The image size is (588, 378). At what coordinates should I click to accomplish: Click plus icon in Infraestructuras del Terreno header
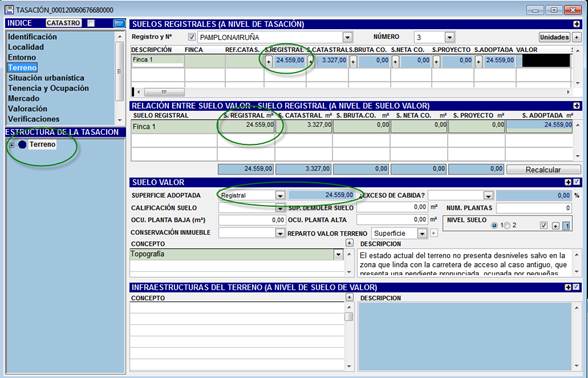coord(568,287)
